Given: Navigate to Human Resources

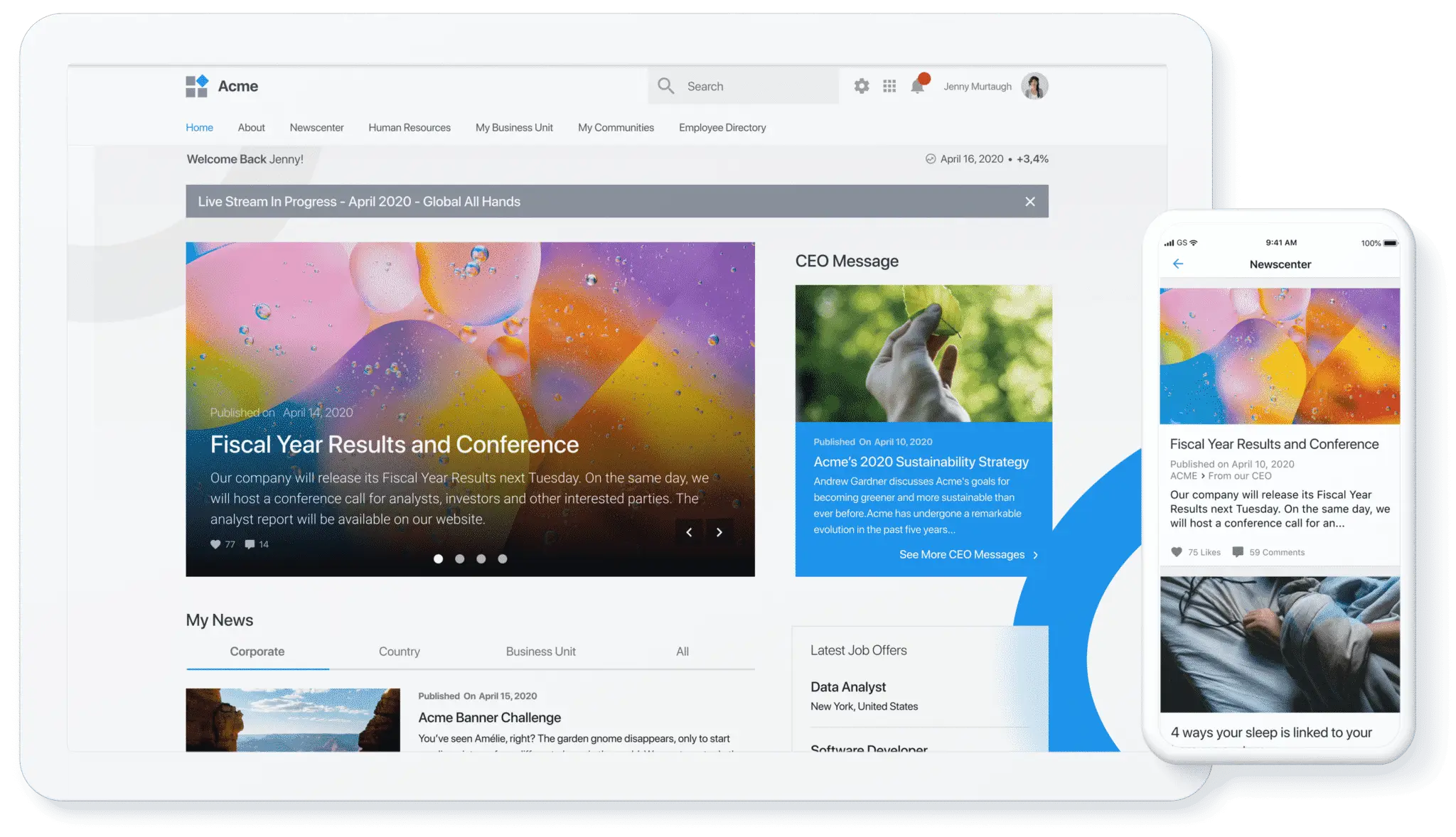Looking at the screenshot, I should tap(409, 128).
